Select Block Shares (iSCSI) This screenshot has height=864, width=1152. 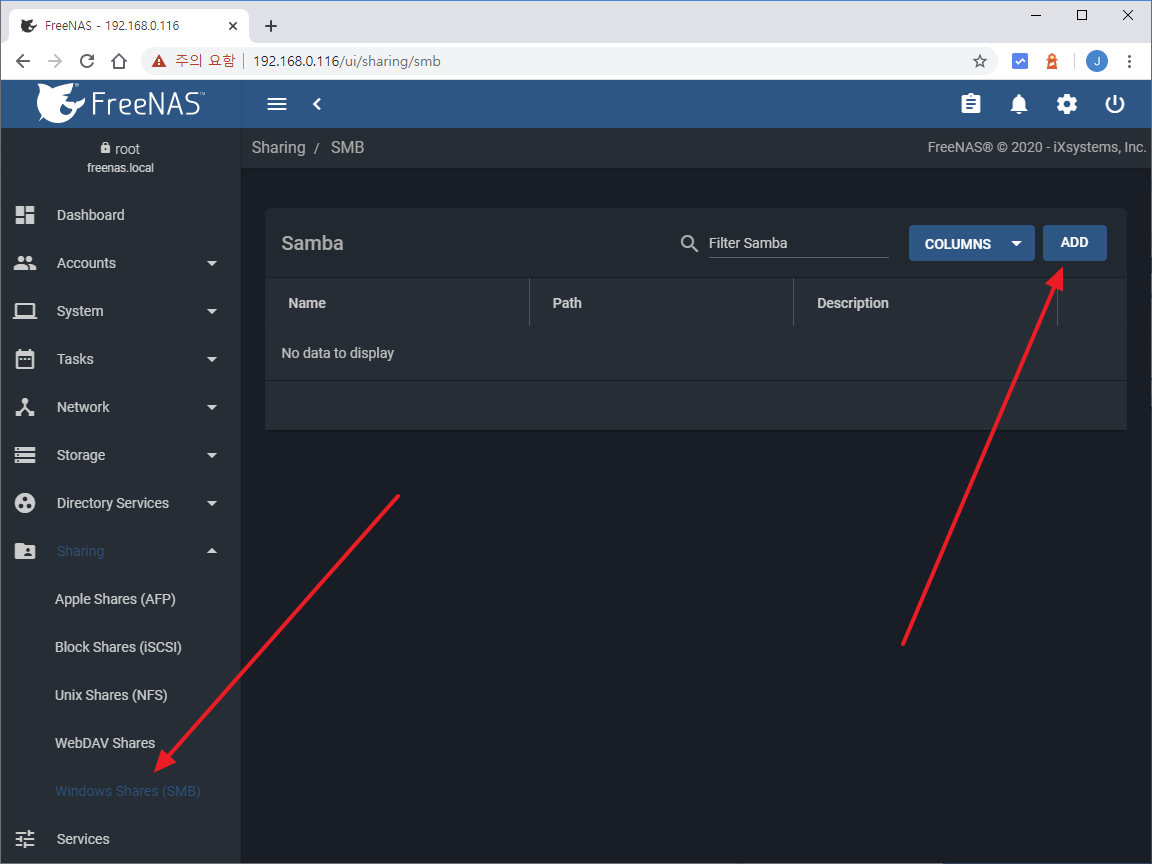point(118,647)
